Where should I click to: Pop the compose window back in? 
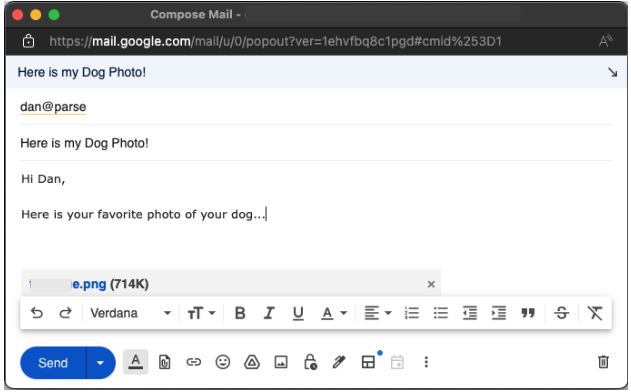tap(612, 72)
